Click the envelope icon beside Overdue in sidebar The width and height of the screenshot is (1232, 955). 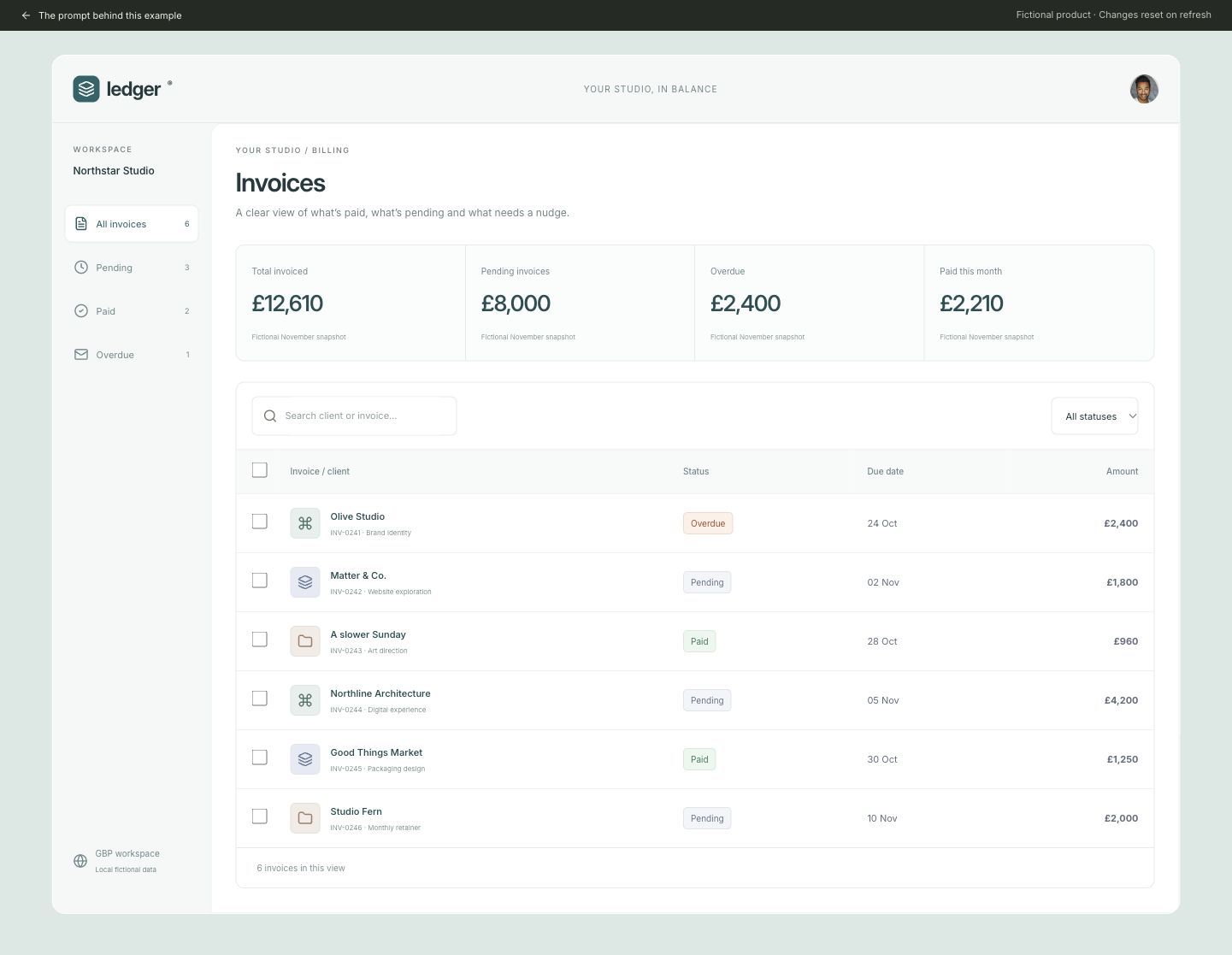(x=81, y=355)
